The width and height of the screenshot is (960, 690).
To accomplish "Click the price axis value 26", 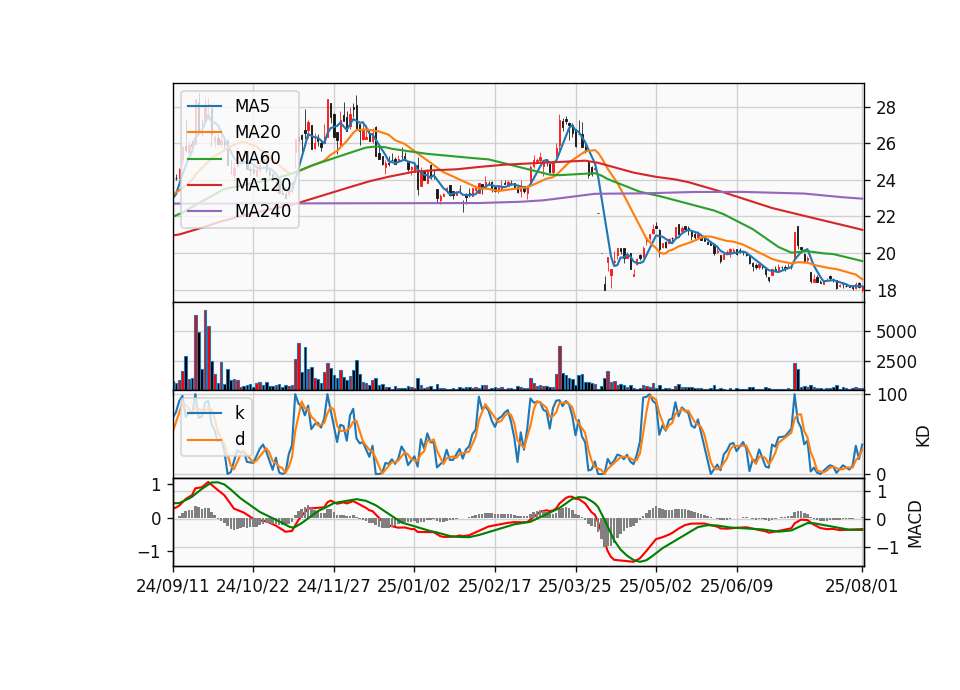I will coord(886,144).
